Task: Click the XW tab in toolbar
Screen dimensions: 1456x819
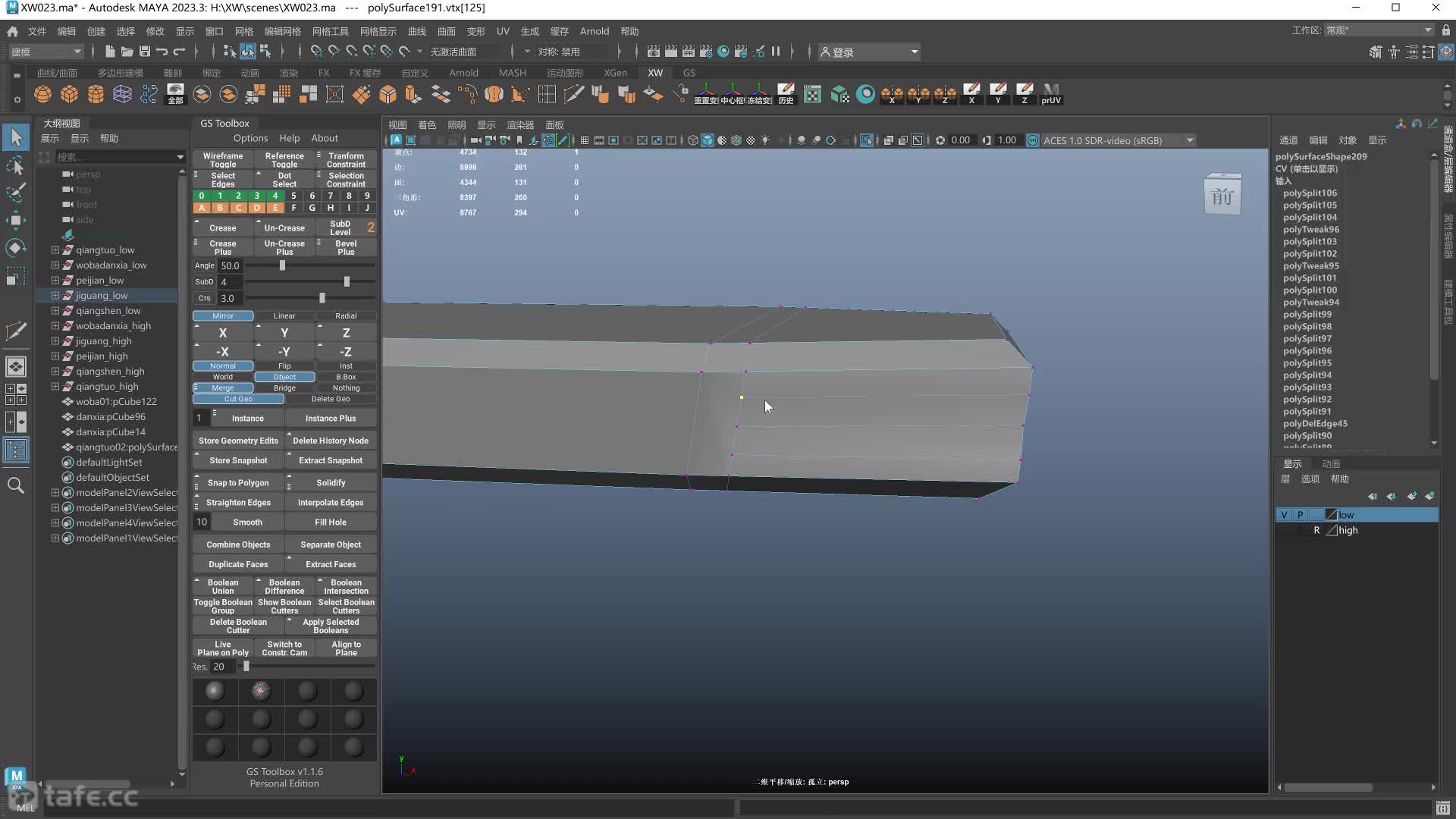Action: [x=655, y=72]
